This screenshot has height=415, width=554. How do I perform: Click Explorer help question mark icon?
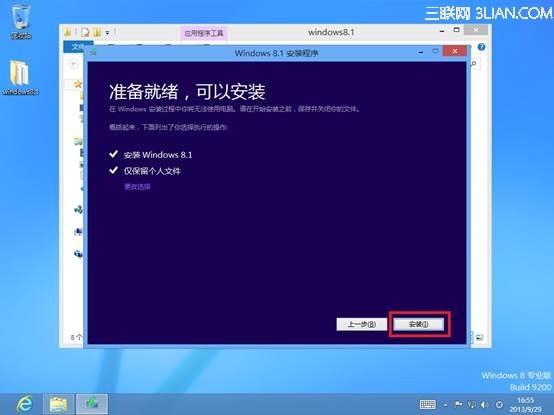tap(481, 47)
